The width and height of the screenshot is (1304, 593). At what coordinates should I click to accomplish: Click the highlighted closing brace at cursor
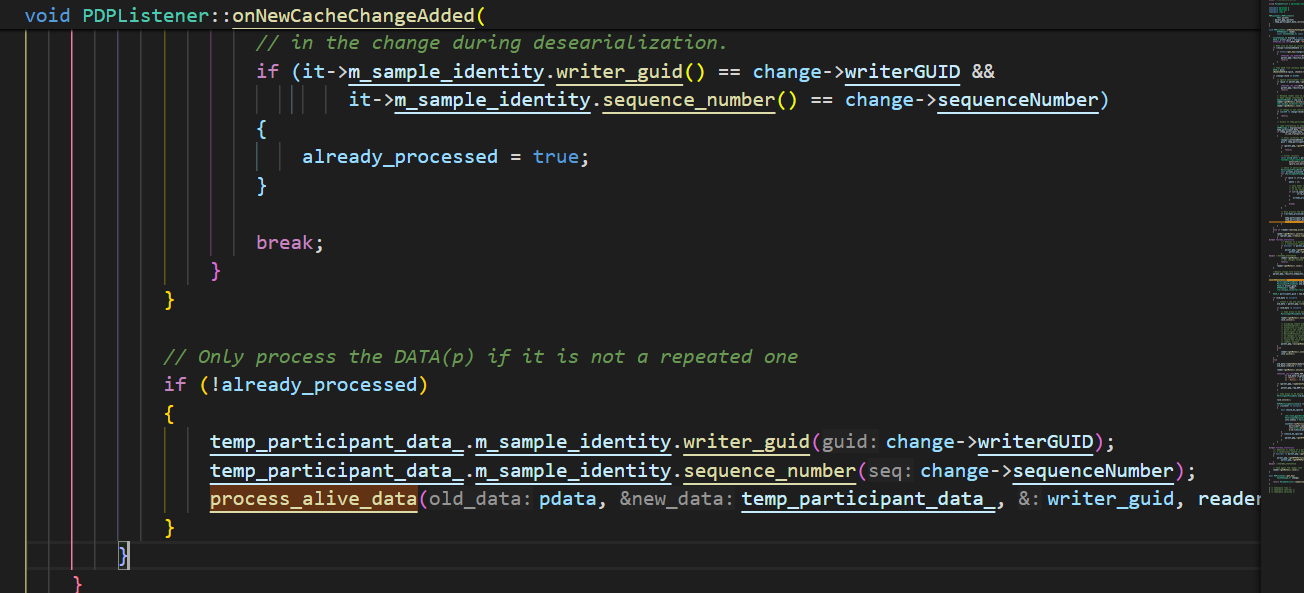pos(123,555)
